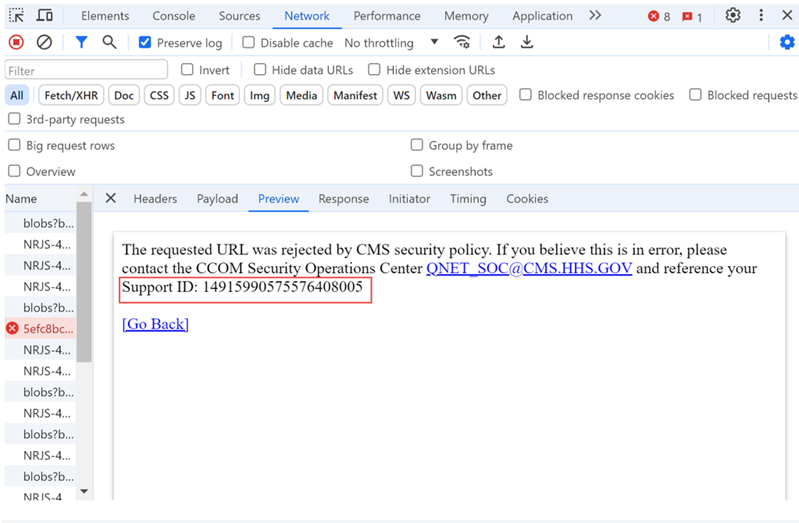This screenshot has height=523, width=799.
Task: Click the export HAR download icon
Action: [526, 43]
